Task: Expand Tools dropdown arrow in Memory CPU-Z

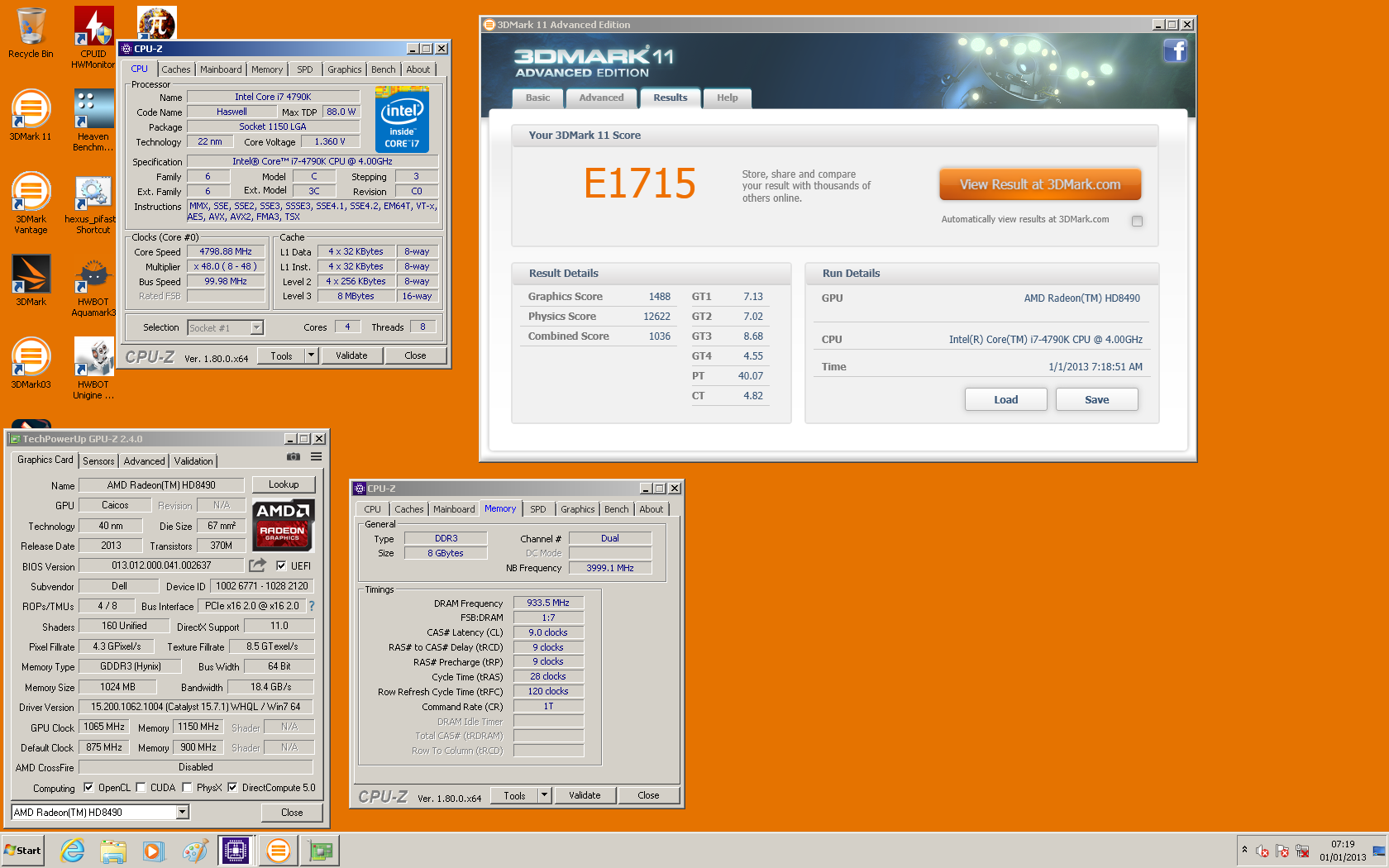Action: [x=544, y=795]
